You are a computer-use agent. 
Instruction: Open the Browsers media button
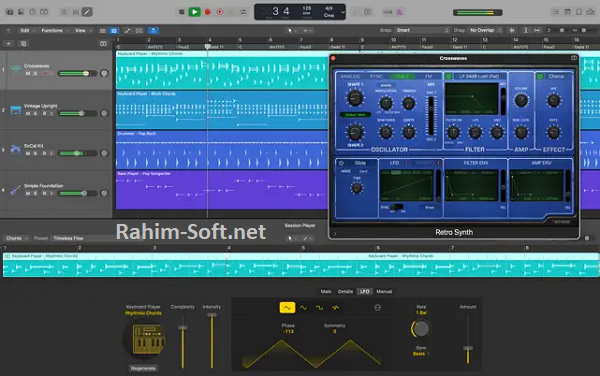(x=591, y=12)
